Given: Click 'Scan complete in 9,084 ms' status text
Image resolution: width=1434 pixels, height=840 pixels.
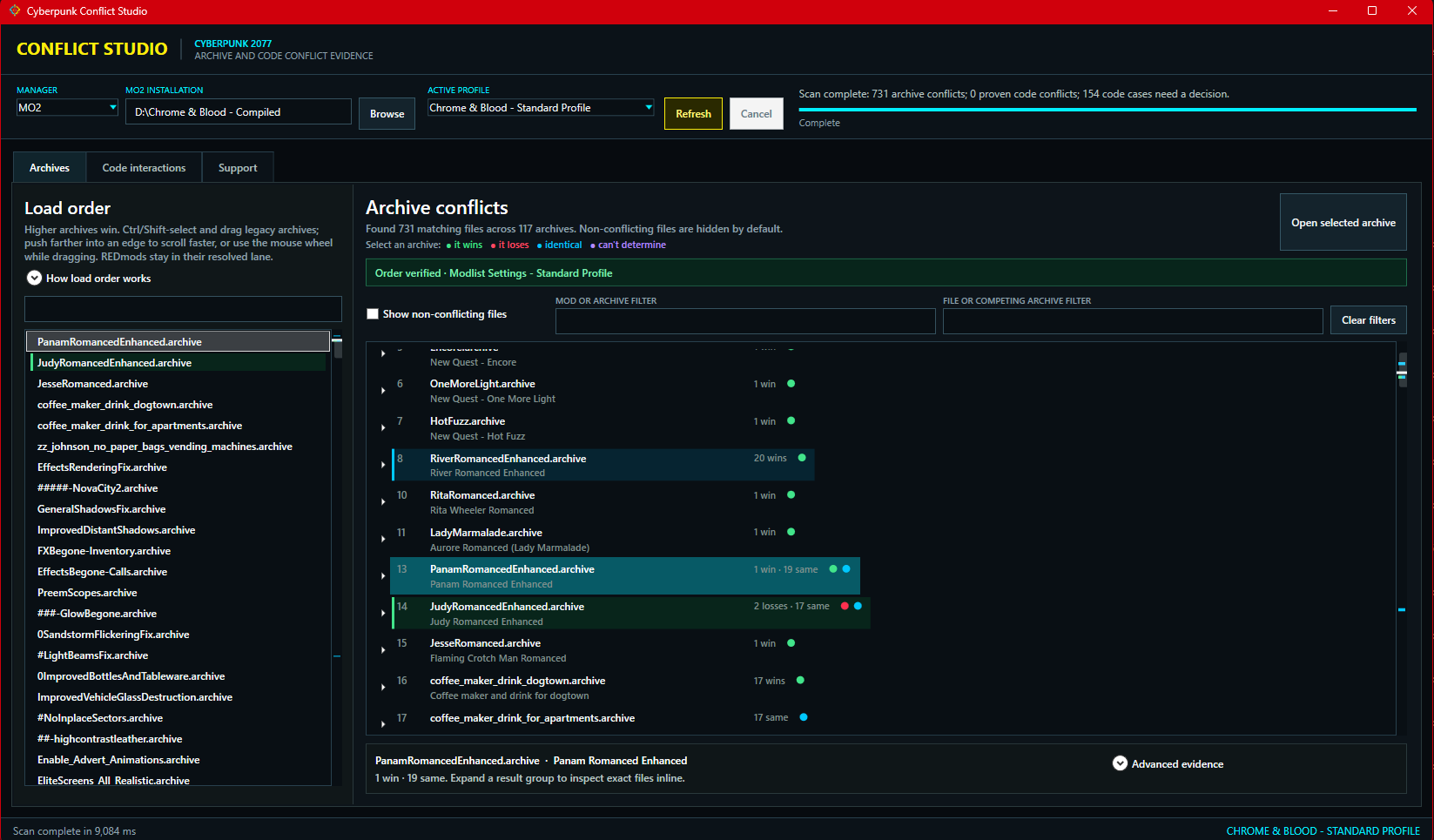Looking at the screenshot, I should coord(74,830).
